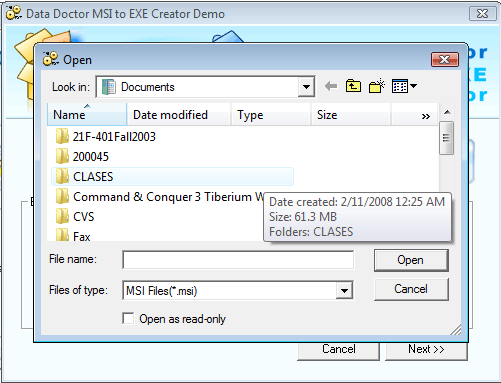
Task: Select the 21F-401Fall2003 folder name
Action: (114, 137)
